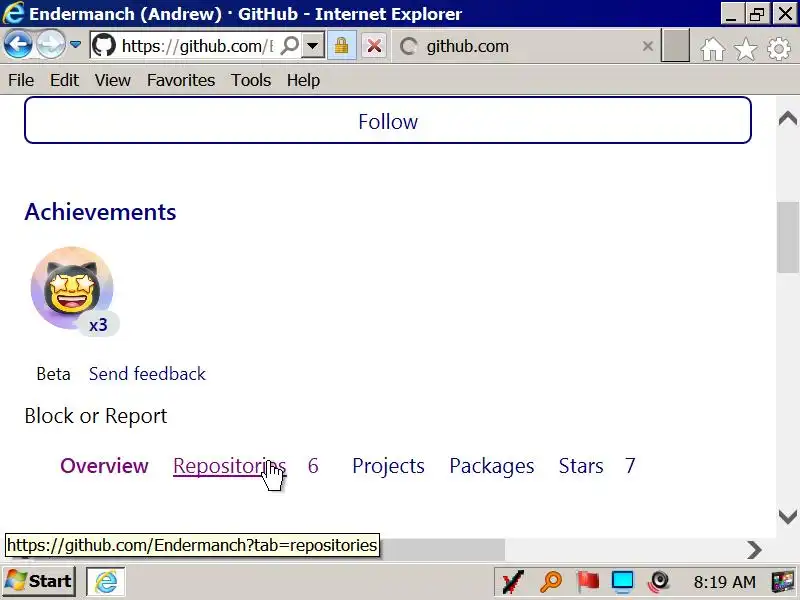
Task: Click the Beta label
Action: [x=53, y=374]
